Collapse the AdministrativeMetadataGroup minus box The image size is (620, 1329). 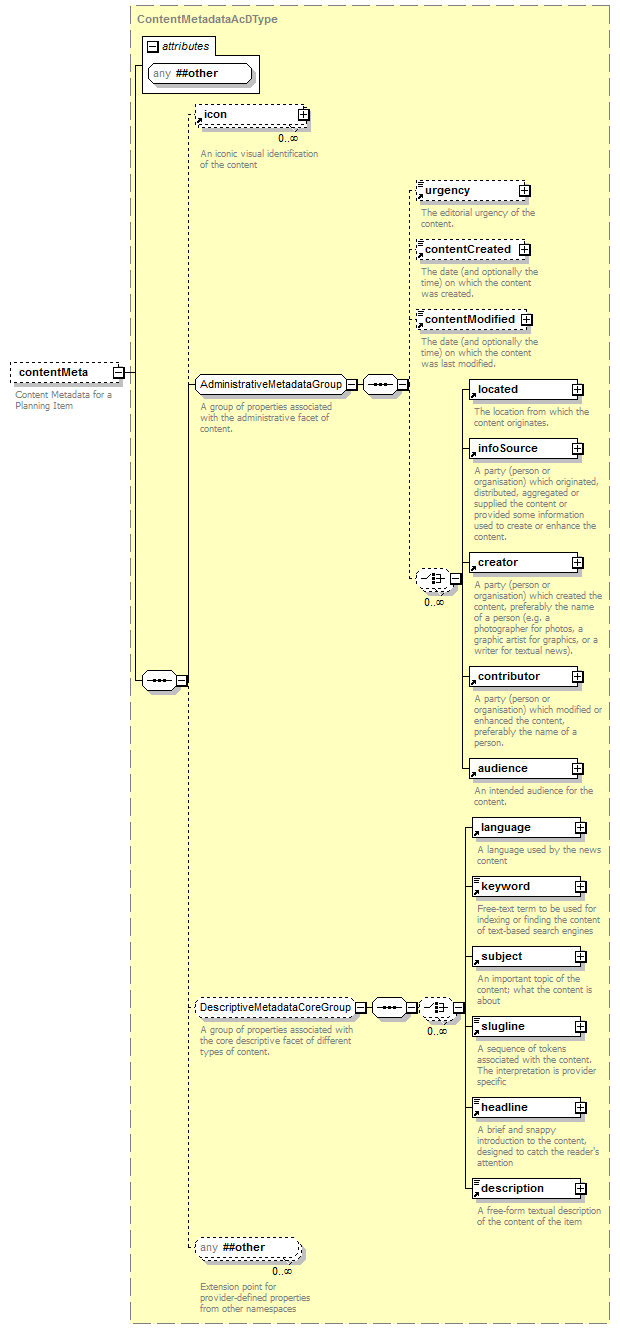pos(352,384)
